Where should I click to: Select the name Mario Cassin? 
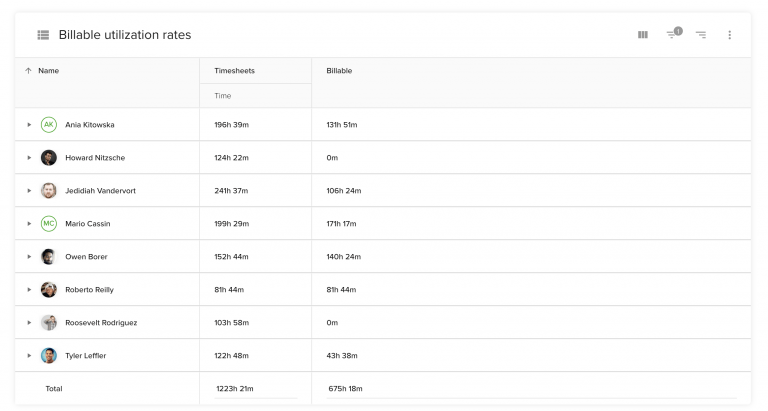point(88,223)
